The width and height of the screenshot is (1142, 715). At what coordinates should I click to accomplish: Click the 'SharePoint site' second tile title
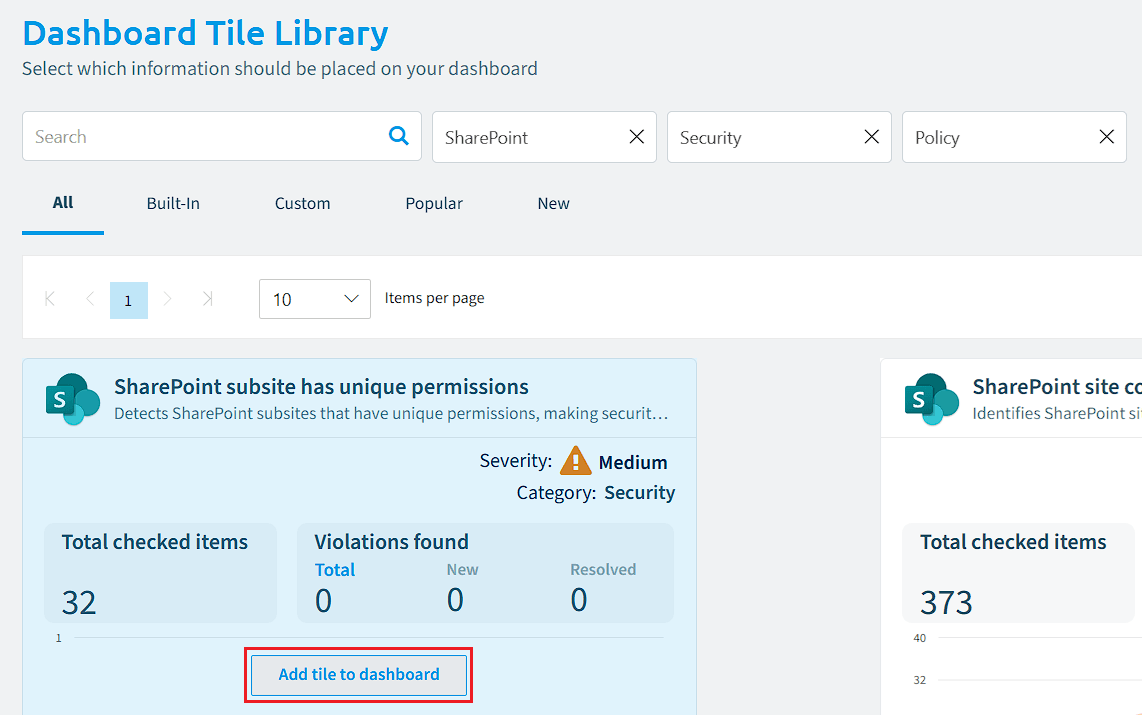click(x=1057, y=387)
